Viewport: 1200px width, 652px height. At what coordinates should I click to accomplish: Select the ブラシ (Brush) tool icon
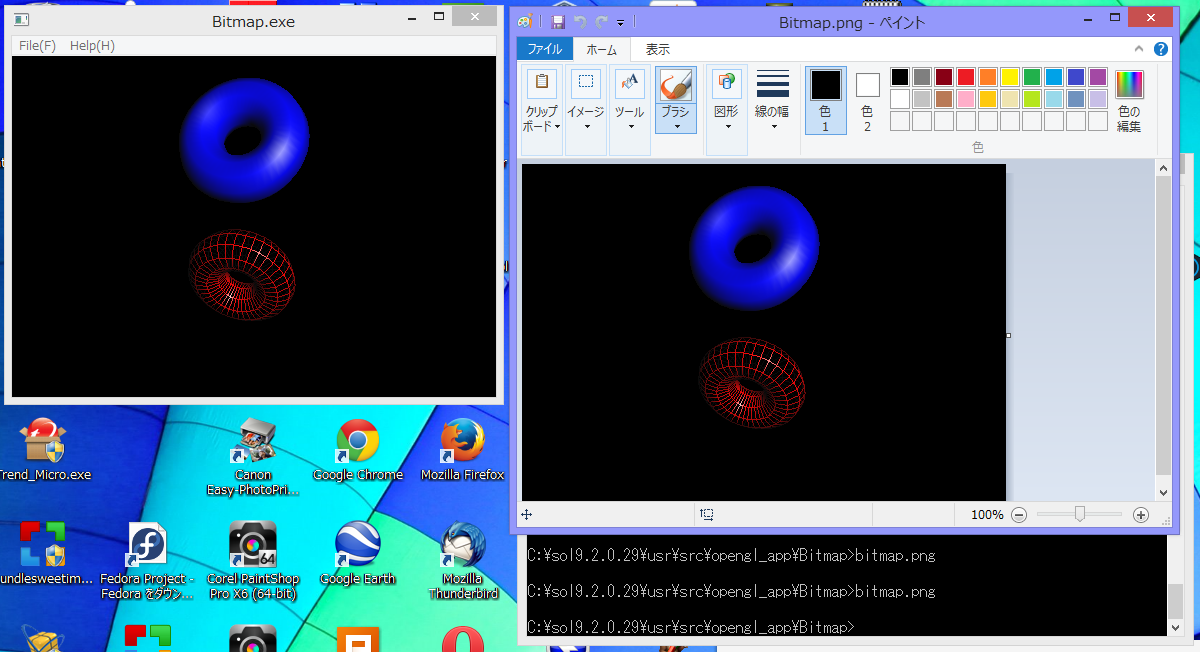(677, 84)
